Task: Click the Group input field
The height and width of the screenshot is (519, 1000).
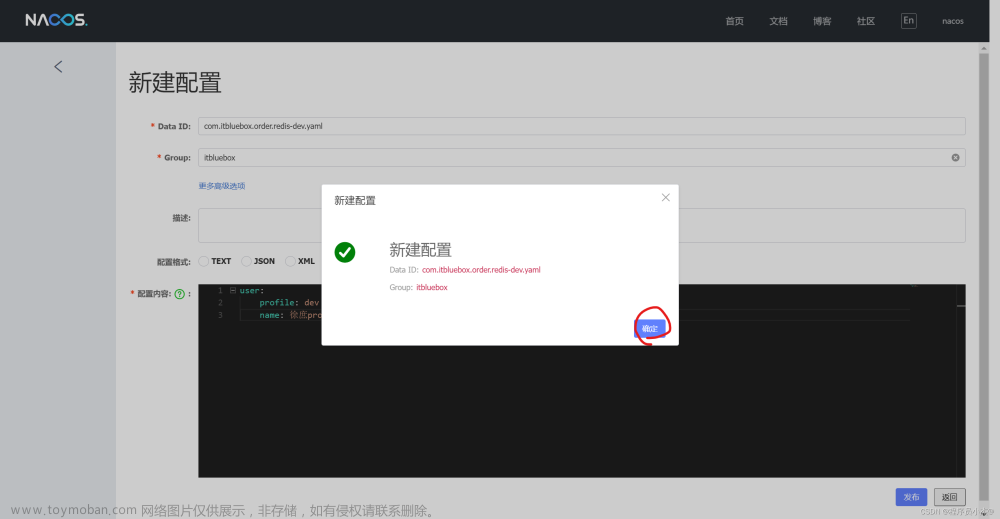Action: pyautogui.click(x=582, y=157)
